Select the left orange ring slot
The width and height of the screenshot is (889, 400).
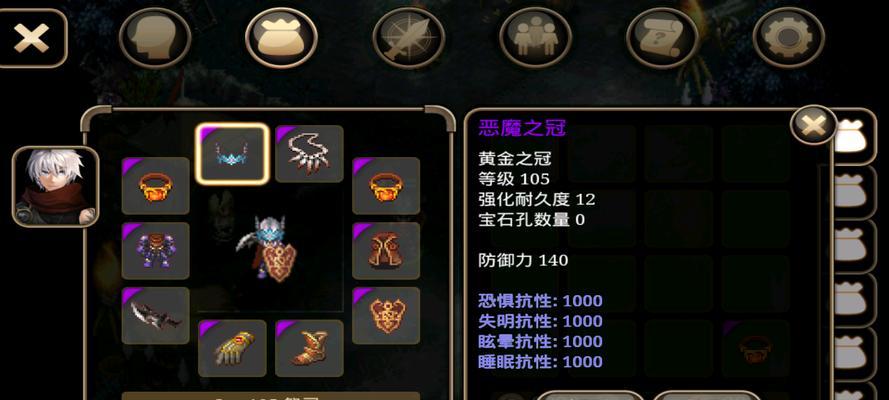pyautogui.click(x=155, y=186)
